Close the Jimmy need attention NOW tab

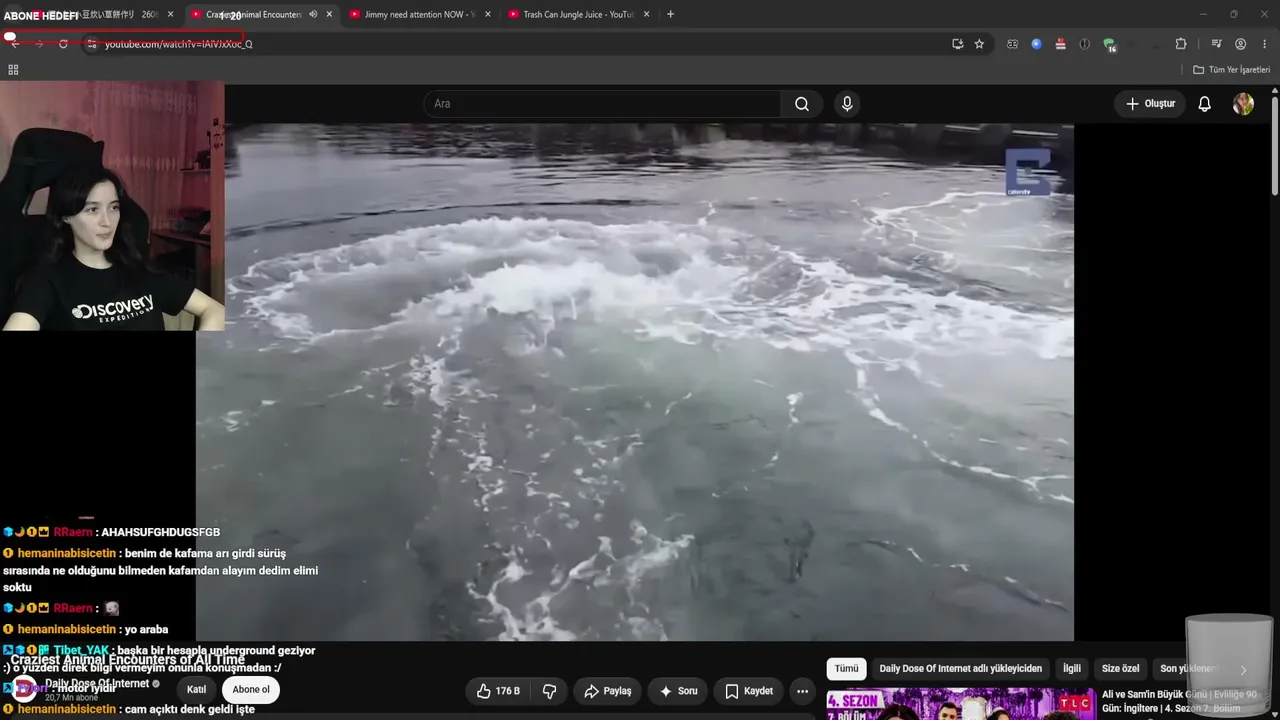pos(488,15)
